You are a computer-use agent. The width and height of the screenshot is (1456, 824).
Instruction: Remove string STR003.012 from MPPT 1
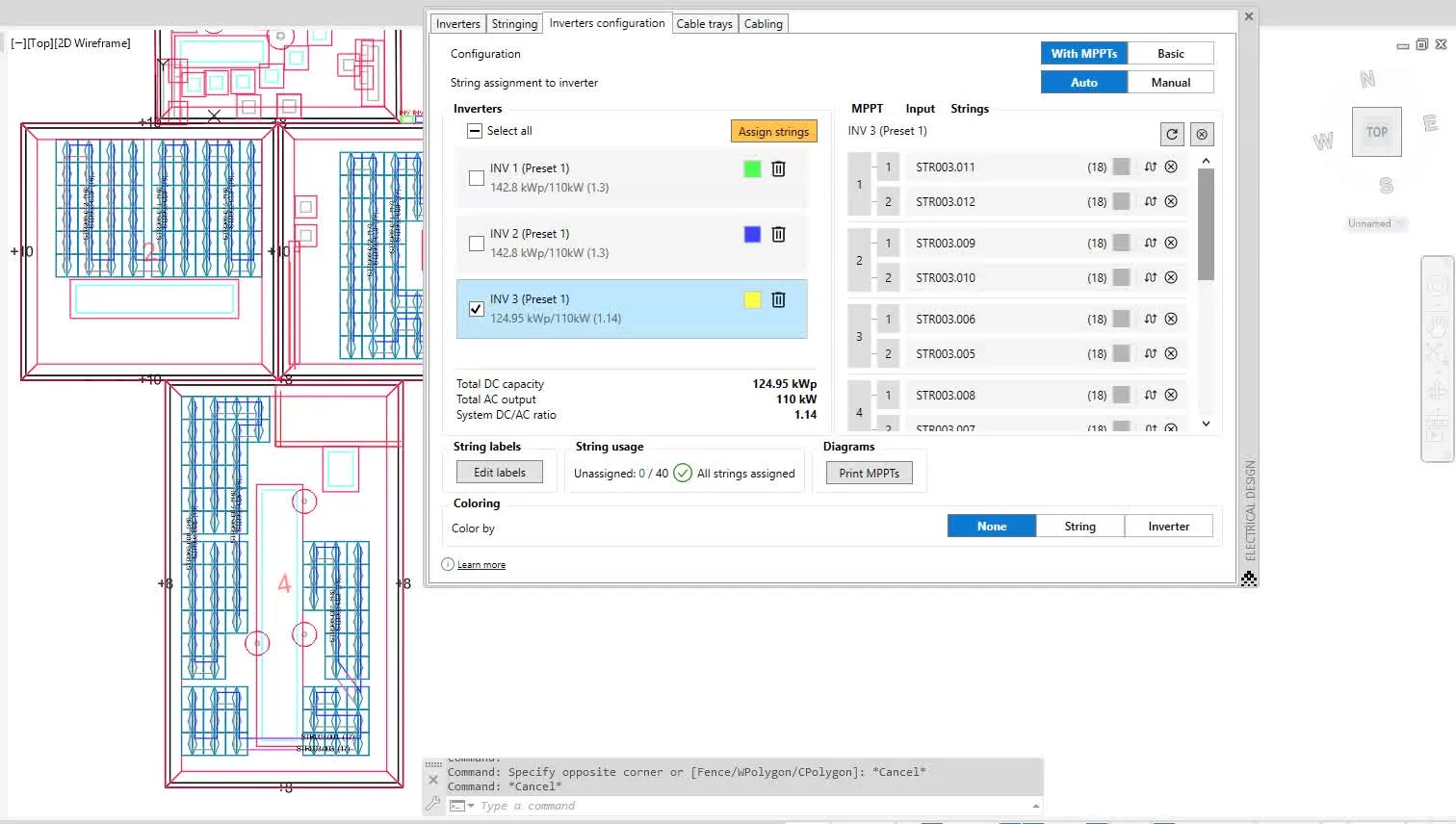(x=1171, y=201)
